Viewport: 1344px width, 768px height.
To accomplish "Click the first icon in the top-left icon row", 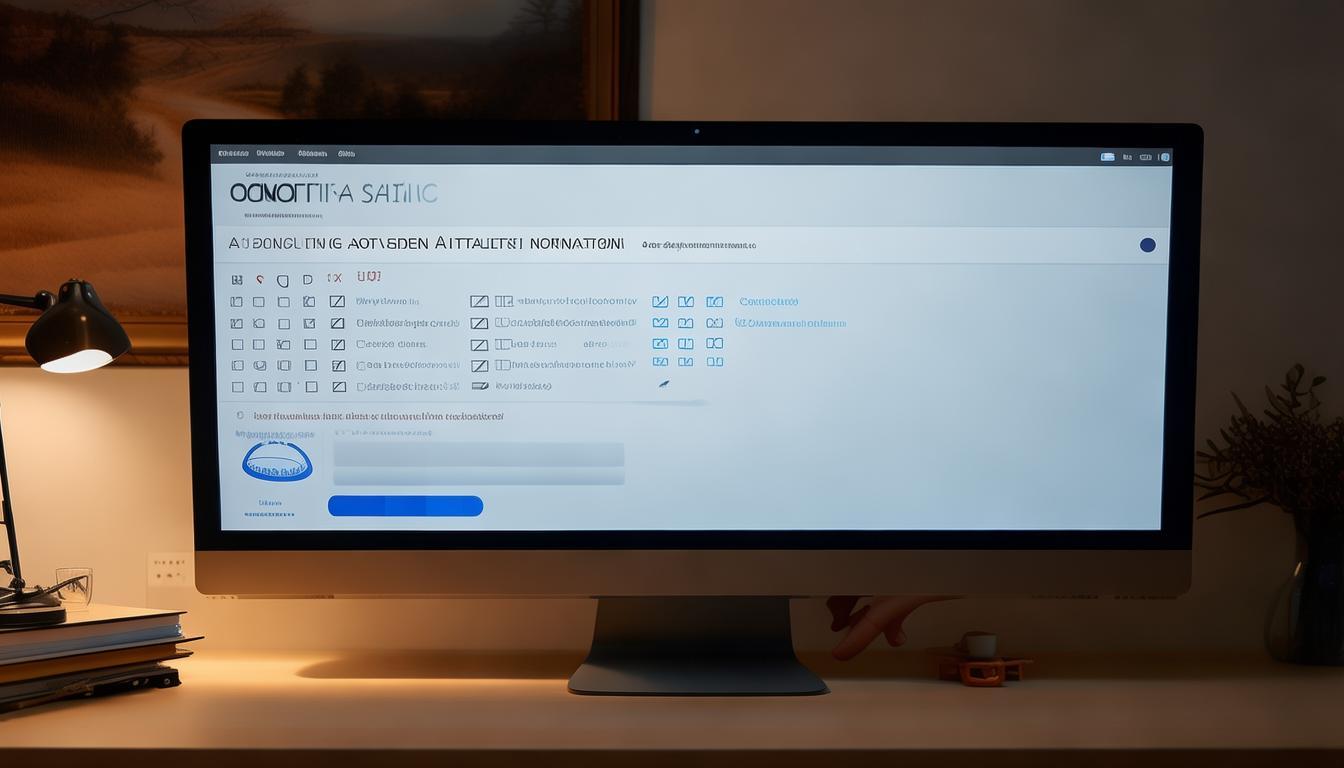I will point(237,280).
